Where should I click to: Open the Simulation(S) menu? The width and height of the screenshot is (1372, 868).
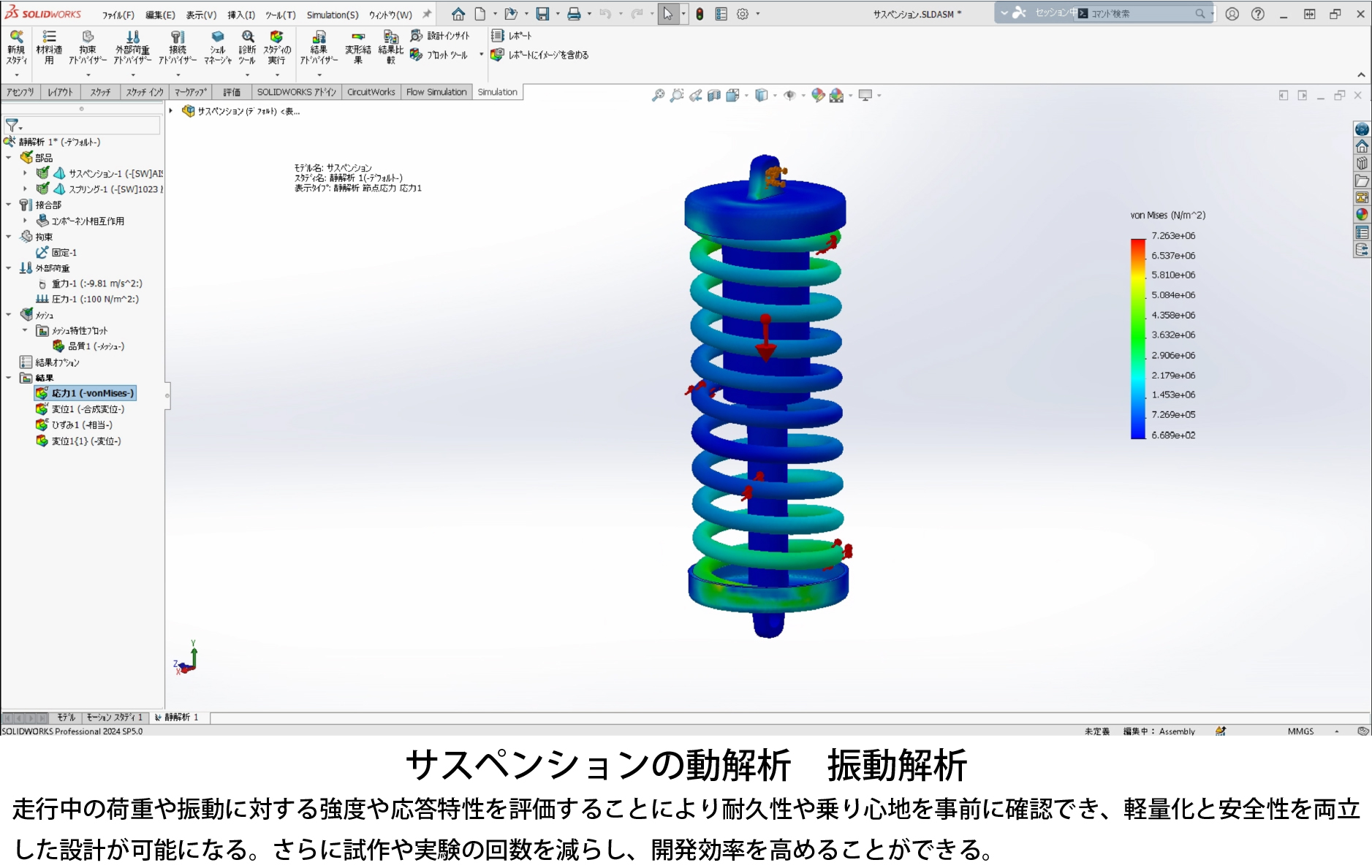333,15
